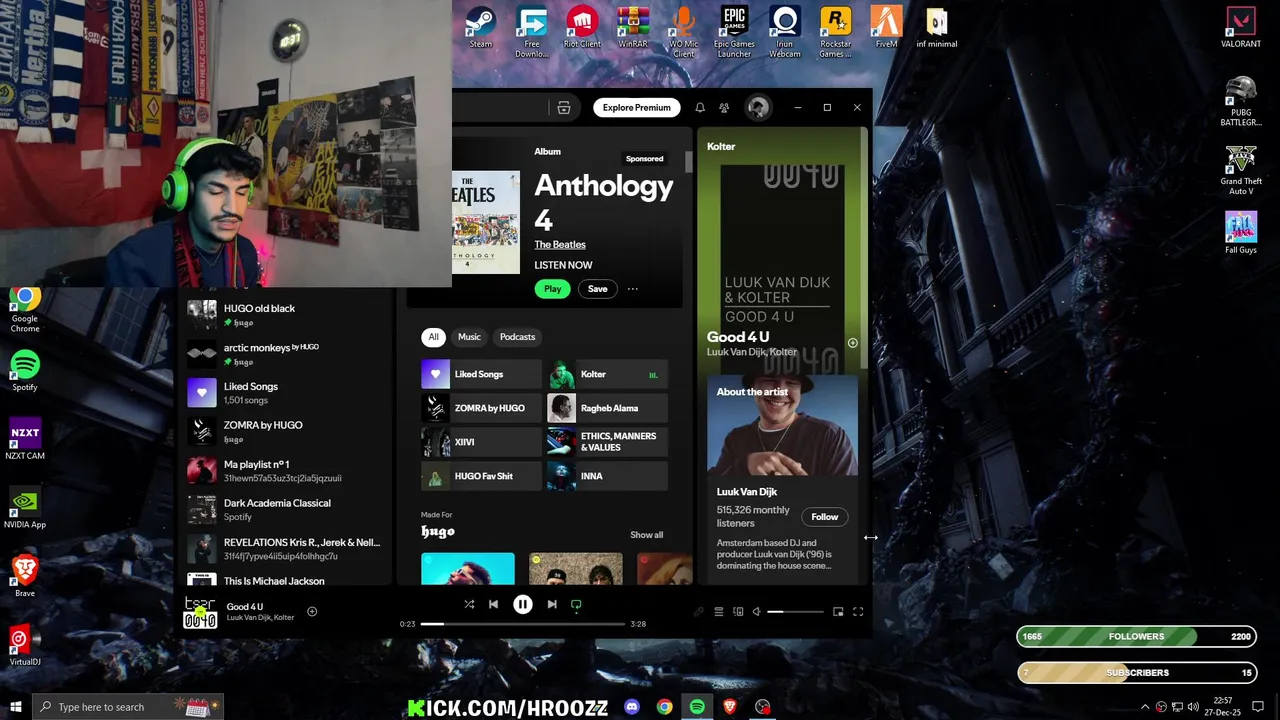Follow Luuk Van Dijk

(x=824, y=517)
